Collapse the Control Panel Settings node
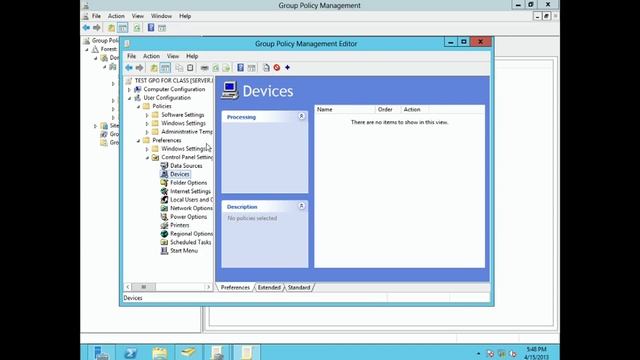Screen dimensions: 640x360 click(147, 158)
